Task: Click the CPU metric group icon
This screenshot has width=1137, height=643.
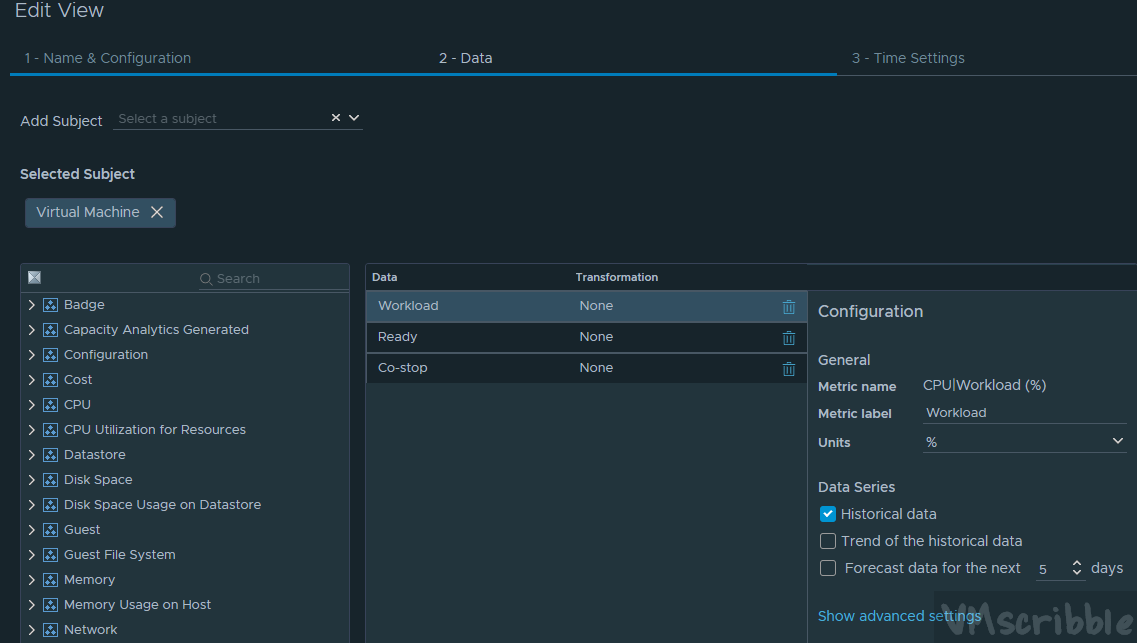Action: [x=50, y=405]
